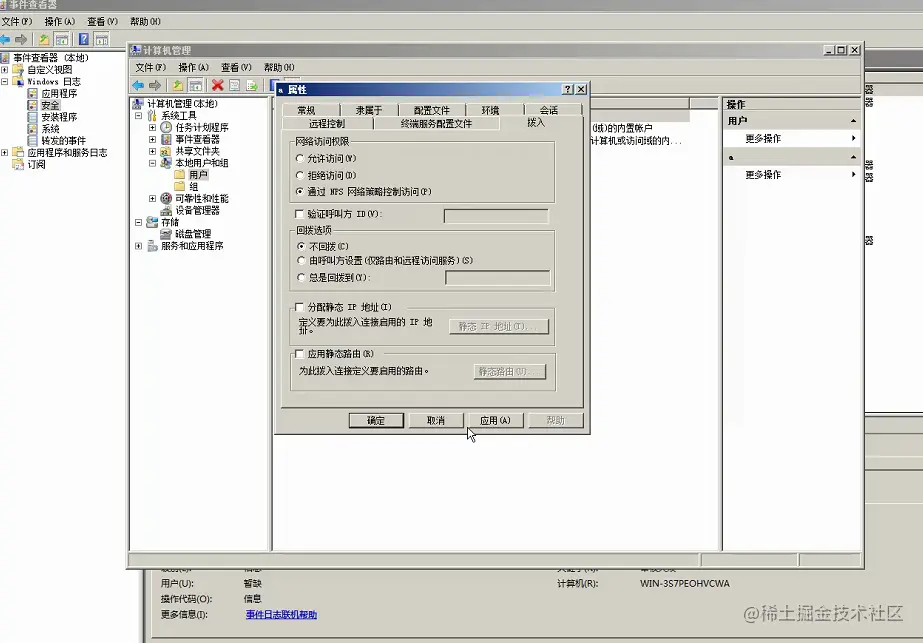Toggle show/hide console tree in Computer Management
Viewport: 923px width, 643px height.
pyautogui.click(x=195, y=85)
